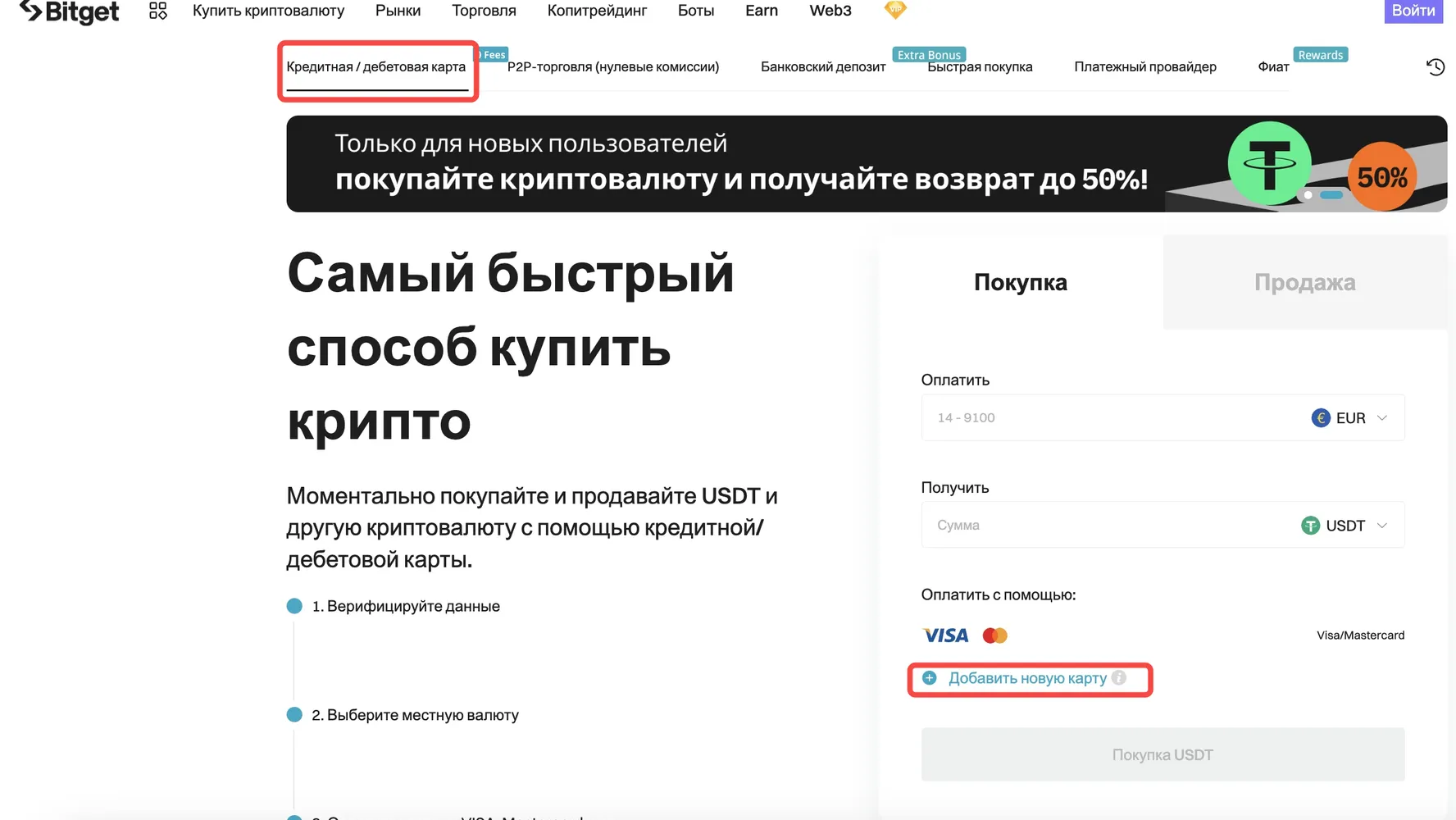Click the euro coin icon
This screenshot has height=820, width=1456.
1322,417
